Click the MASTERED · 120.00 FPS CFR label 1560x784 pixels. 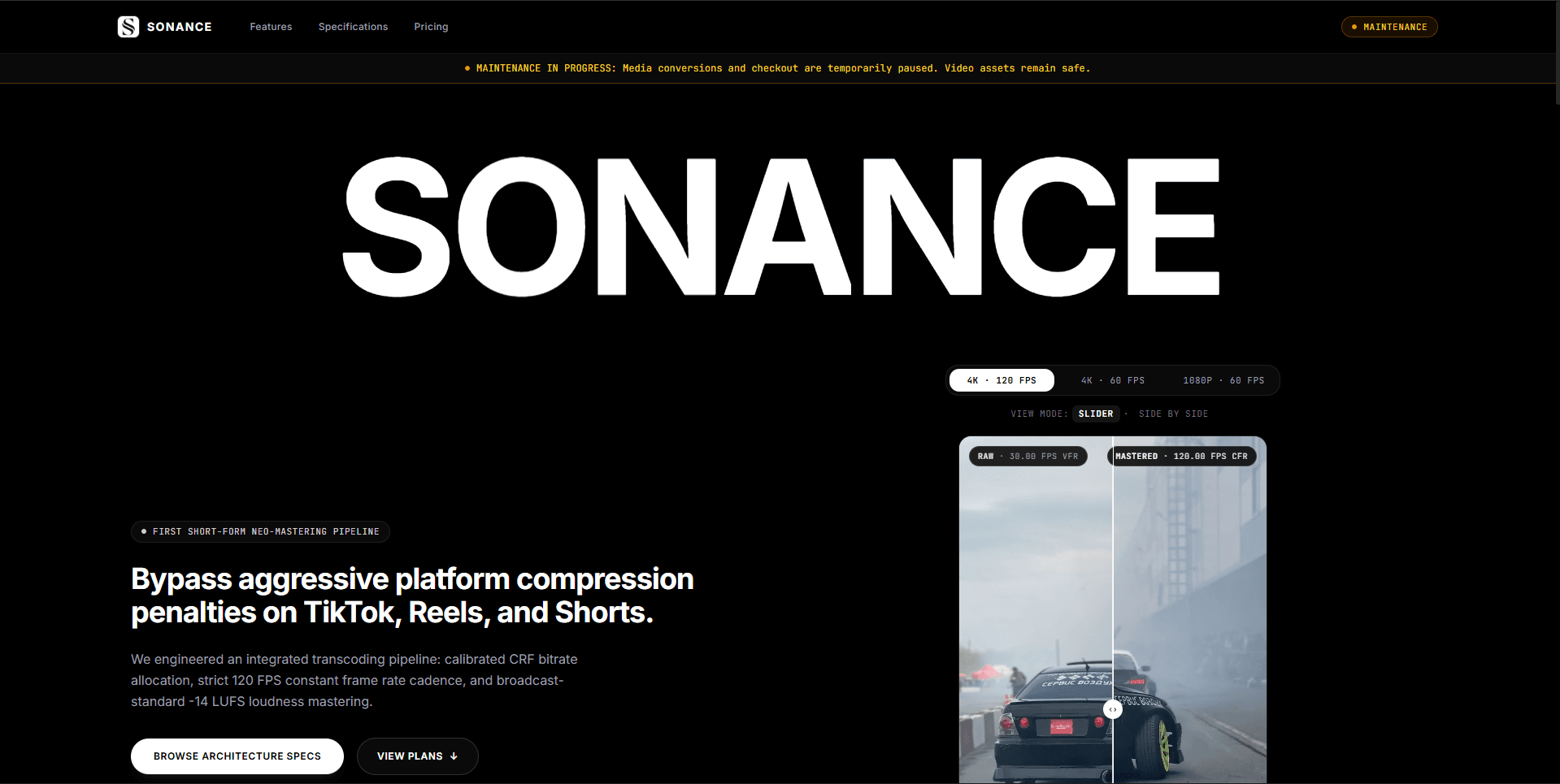pyautogui.click(x=1182, y=456)
